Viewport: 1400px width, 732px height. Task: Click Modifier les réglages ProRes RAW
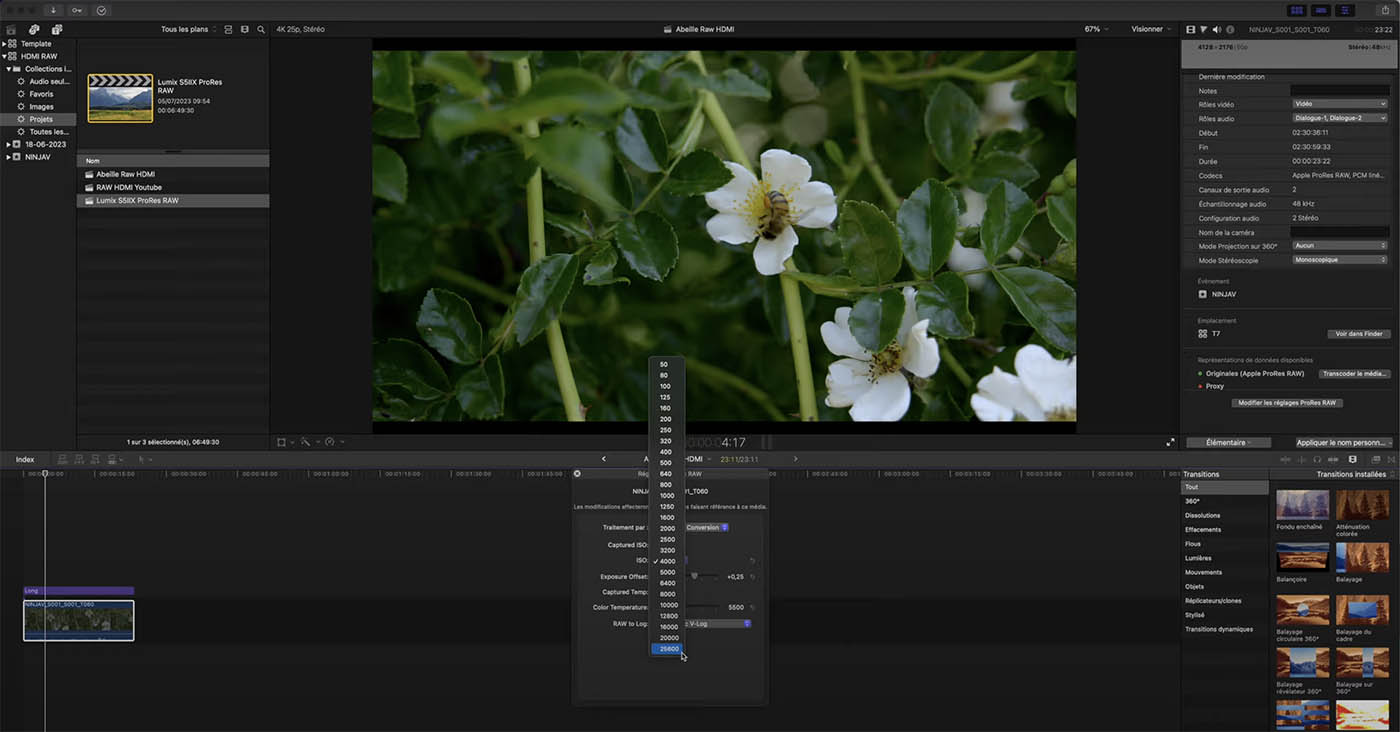(x=1286, y=403)
